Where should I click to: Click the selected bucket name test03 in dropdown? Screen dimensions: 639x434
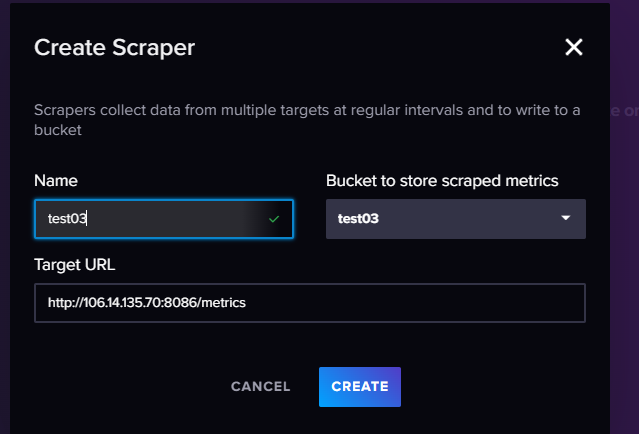357,219
